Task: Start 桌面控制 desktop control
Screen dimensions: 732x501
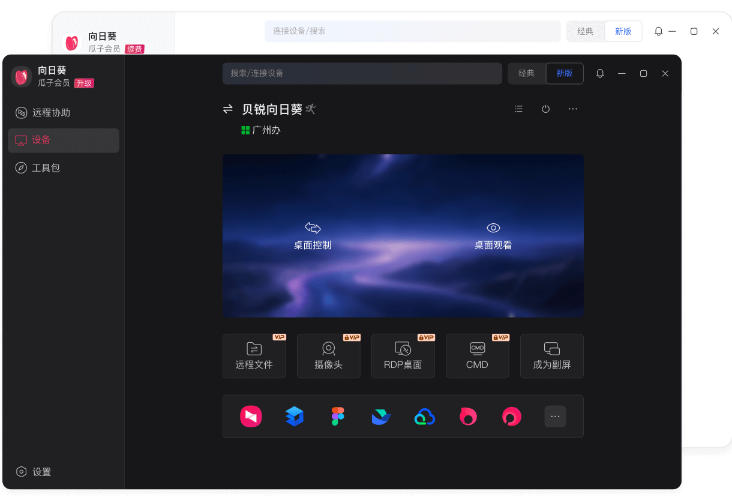Action: 313,236
